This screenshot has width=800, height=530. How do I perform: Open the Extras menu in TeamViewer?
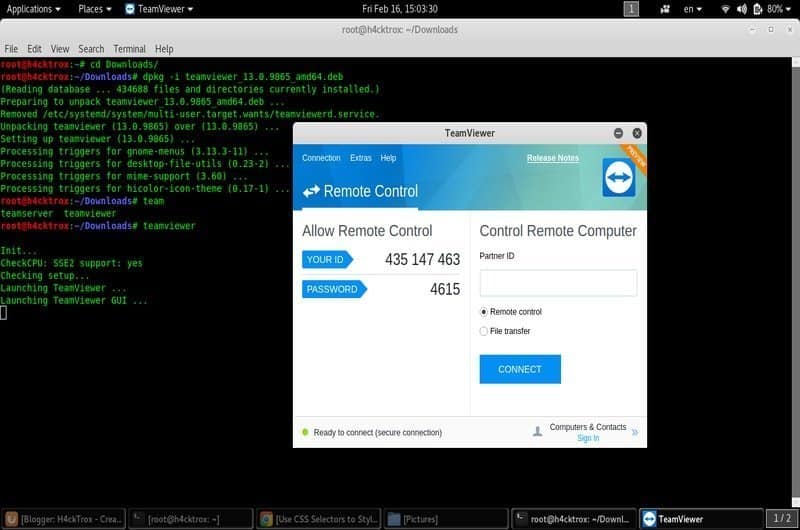[x=361, y=158]
